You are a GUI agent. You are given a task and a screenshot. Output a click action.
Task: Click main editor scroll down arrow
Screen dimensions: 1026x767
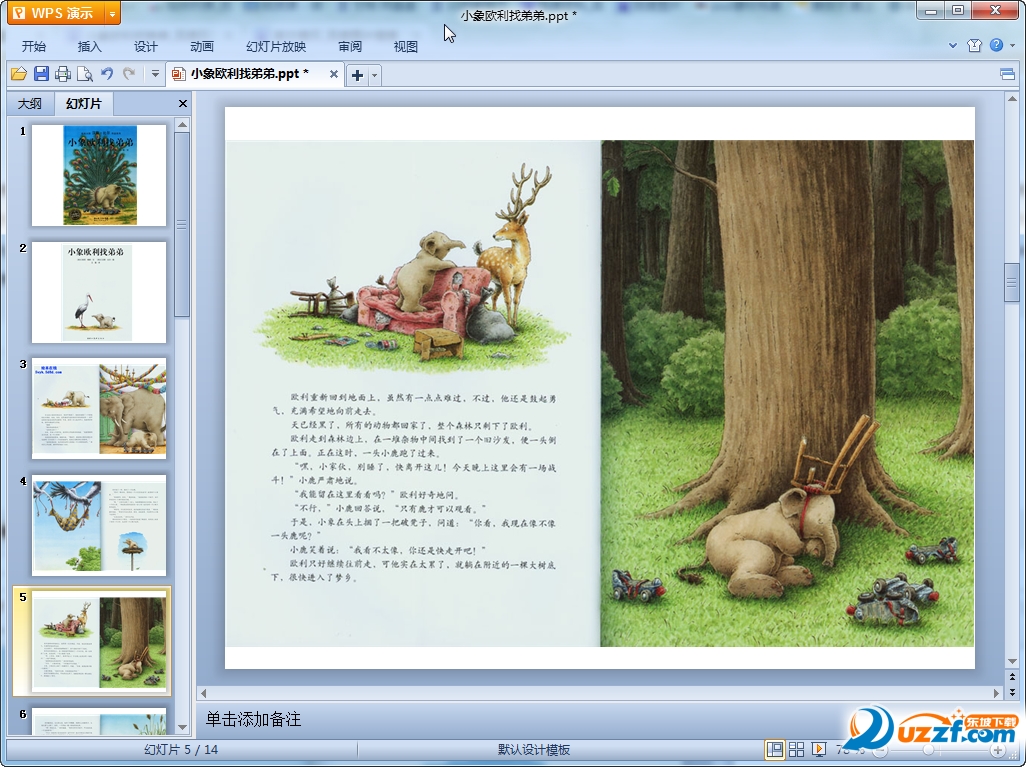click(1012, 662)
